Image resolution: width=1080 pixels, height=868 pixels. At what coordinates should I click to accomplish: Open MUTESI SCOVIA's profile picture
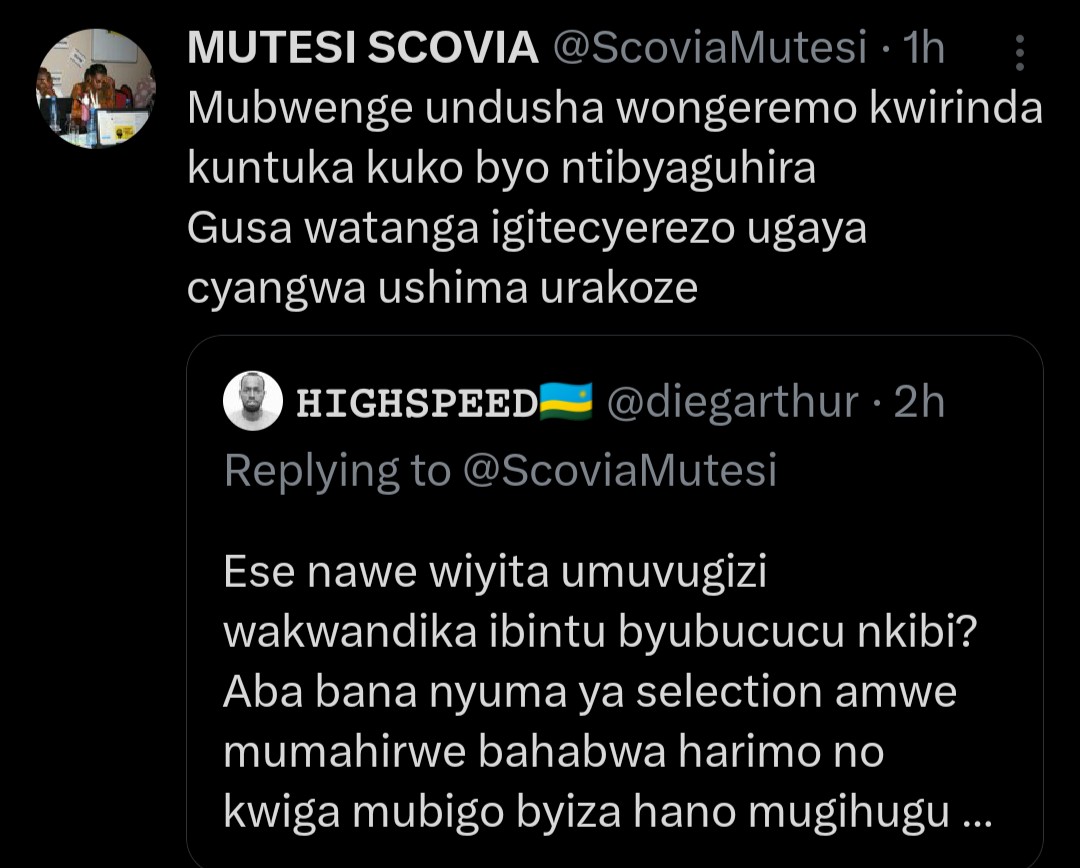coord(96,89)
